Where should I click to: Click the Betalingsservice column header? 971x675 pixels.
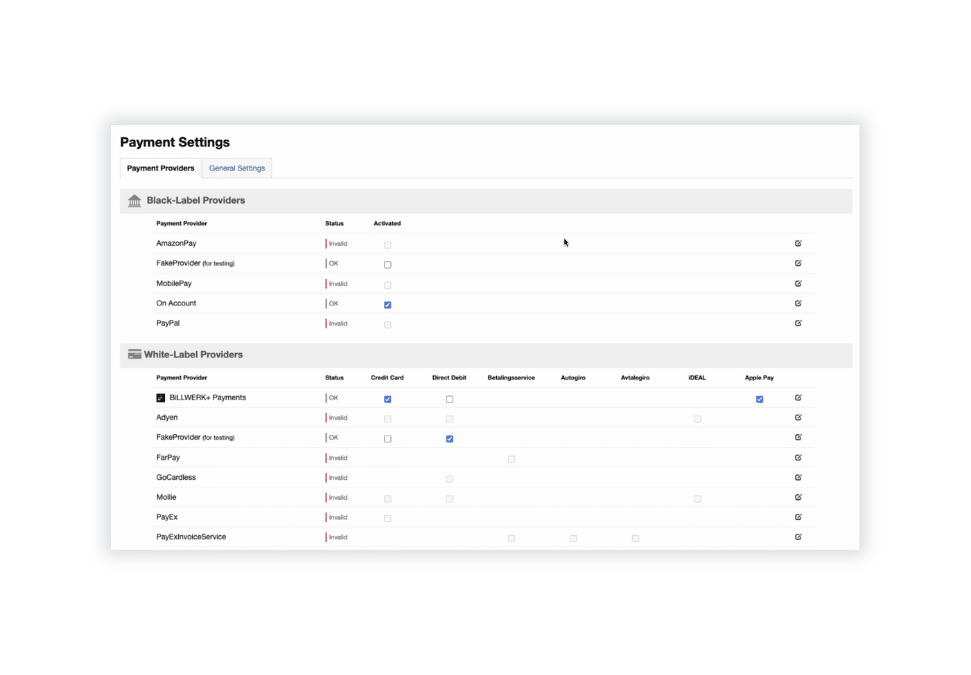click(x=511, y=378)
